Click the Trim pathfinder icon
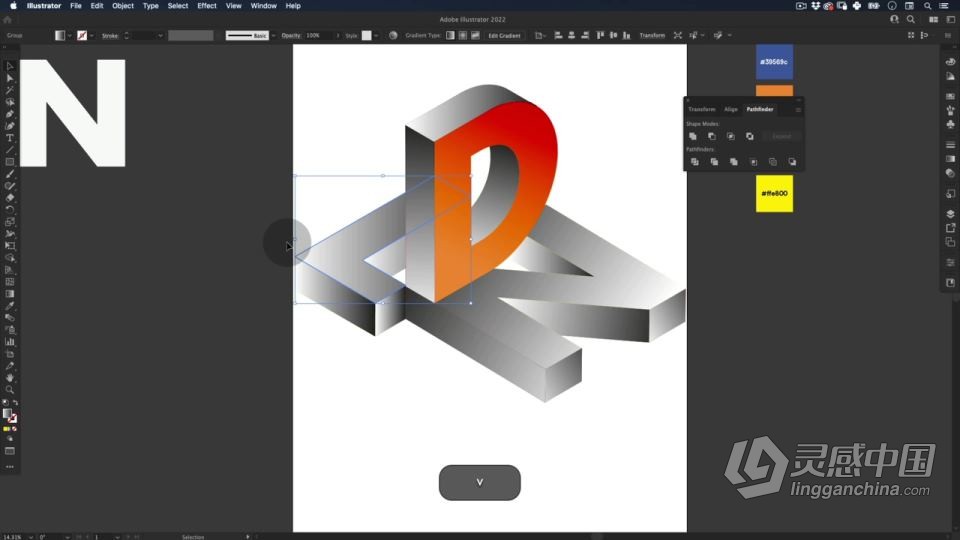960x540 pixels. click(x=714, y=162)
